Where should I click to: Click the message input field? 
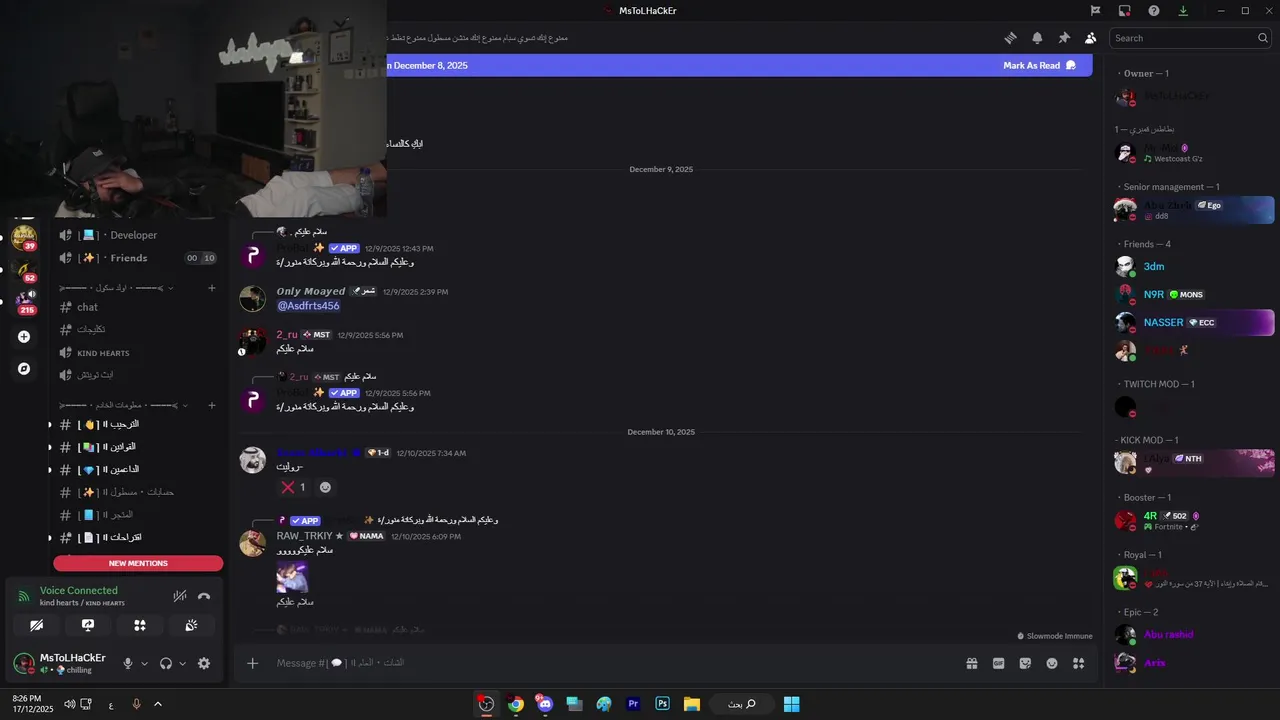click(x=610, y=663)
